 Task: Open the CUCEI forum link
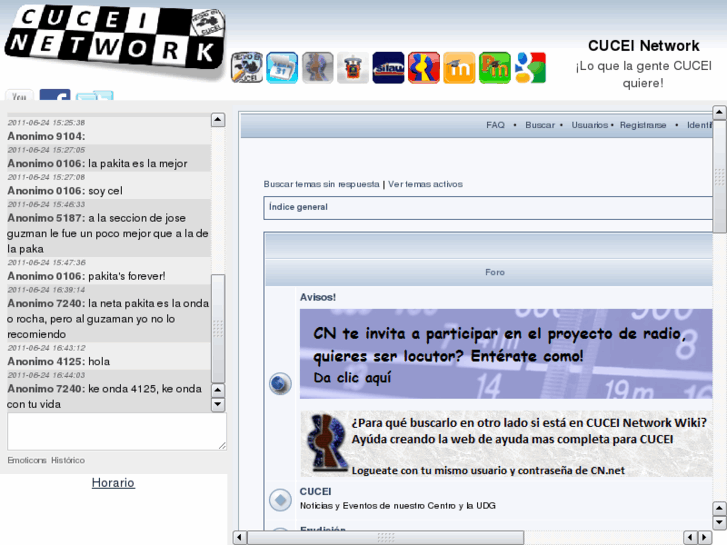coord(315,492)
